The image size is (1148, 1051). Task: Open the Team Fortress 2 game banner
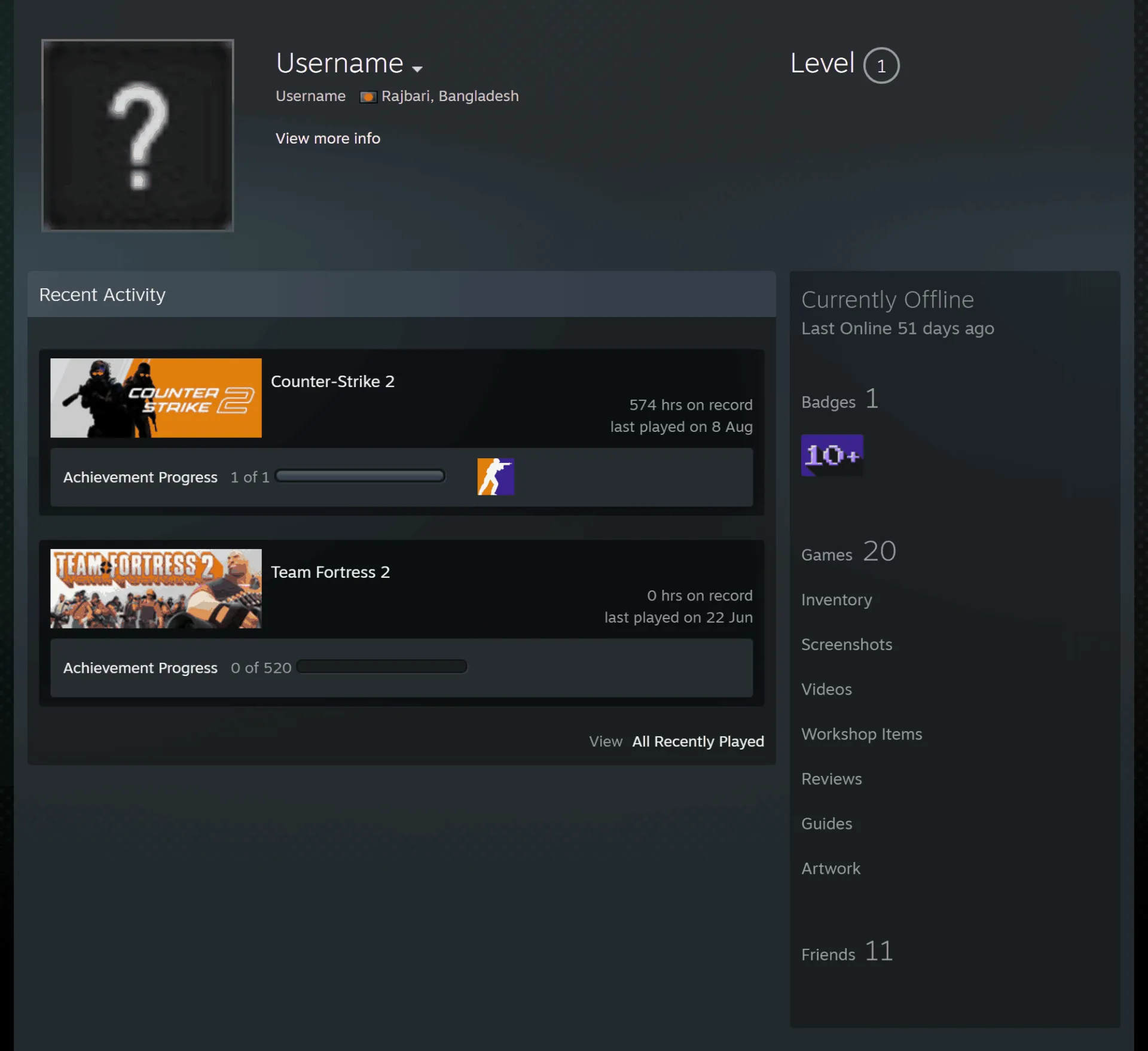click(x=156, y=589)
